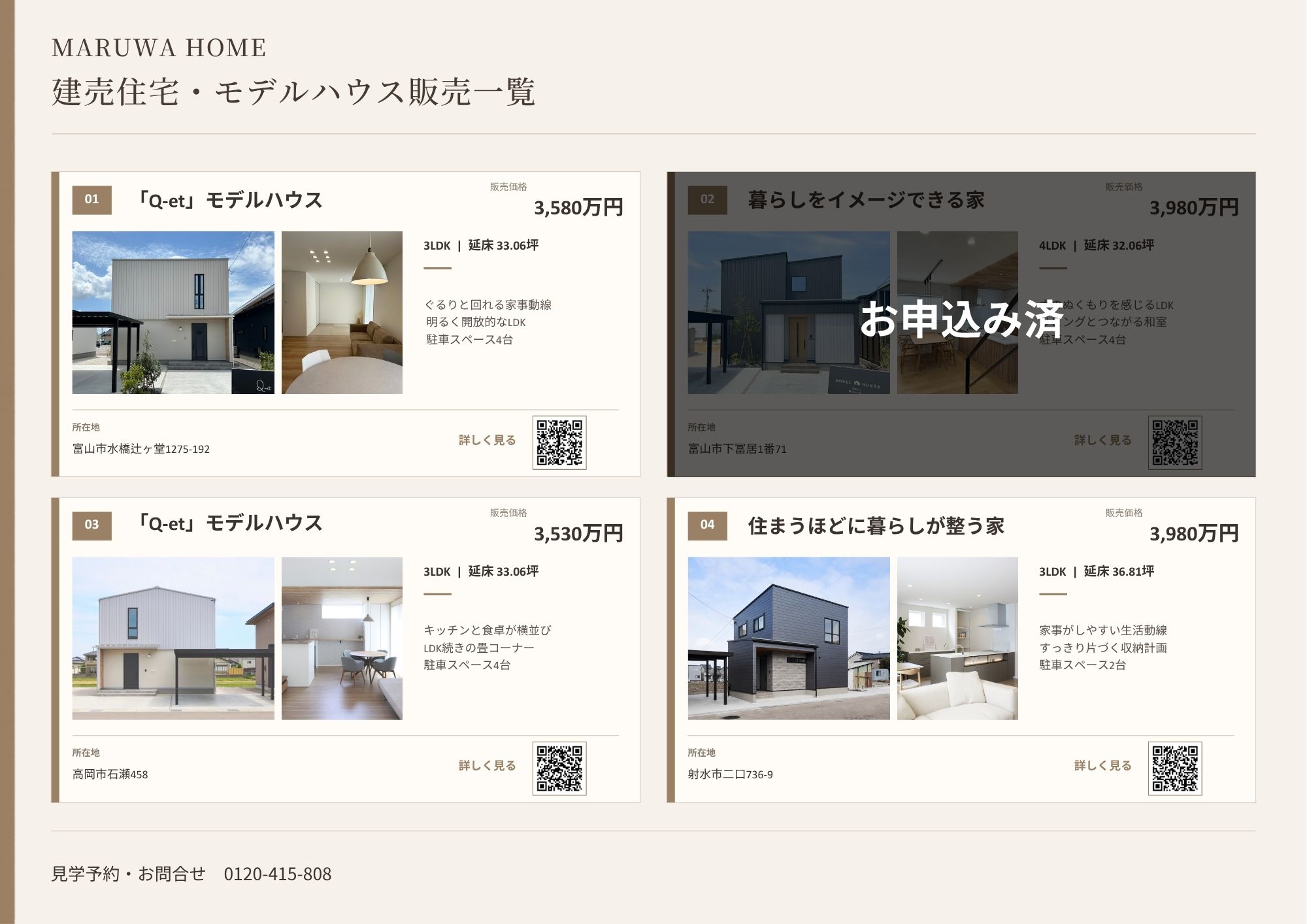Click the text 明るく開放的なLDK

click(x=476, y=322)
